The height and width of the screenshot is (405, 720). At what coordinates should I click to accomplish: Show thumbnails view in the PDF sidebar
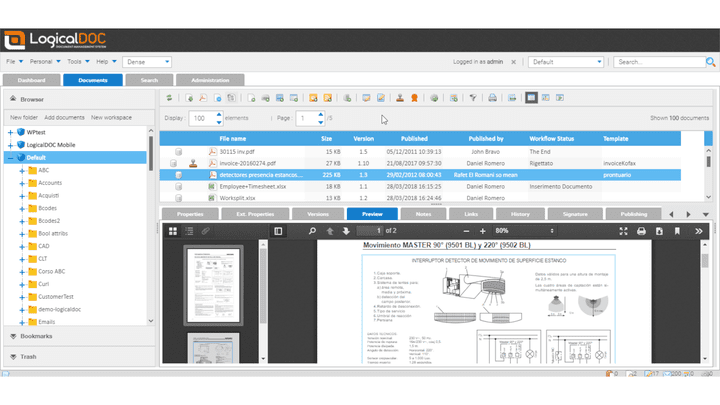tap(172, 231)
